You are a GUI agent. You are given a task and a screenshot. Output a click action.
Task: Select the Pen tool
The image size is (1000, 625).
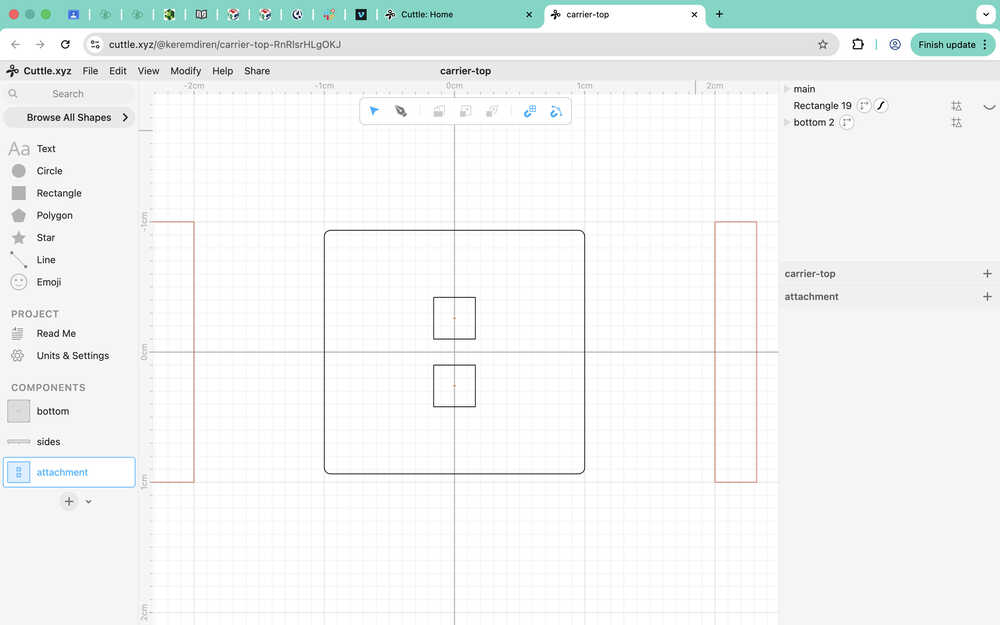[401, 111]
